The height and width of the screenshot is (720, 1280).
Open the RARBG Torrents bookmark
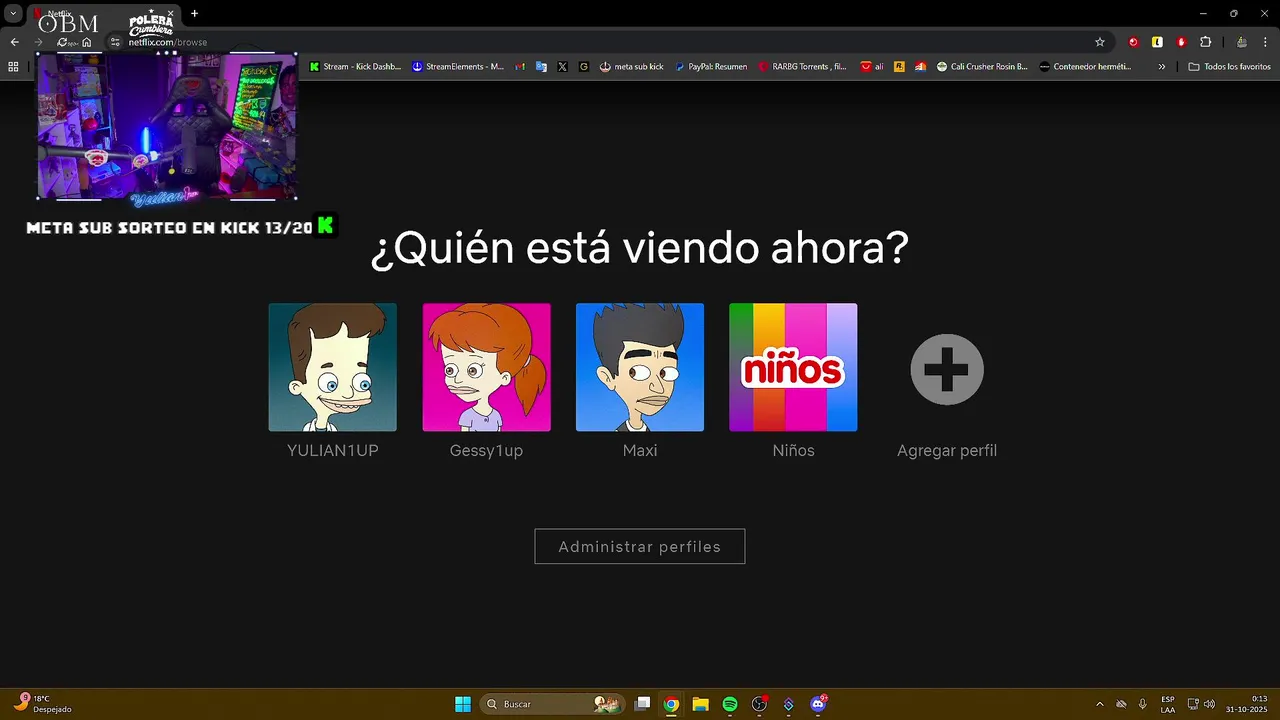[802, 66]
